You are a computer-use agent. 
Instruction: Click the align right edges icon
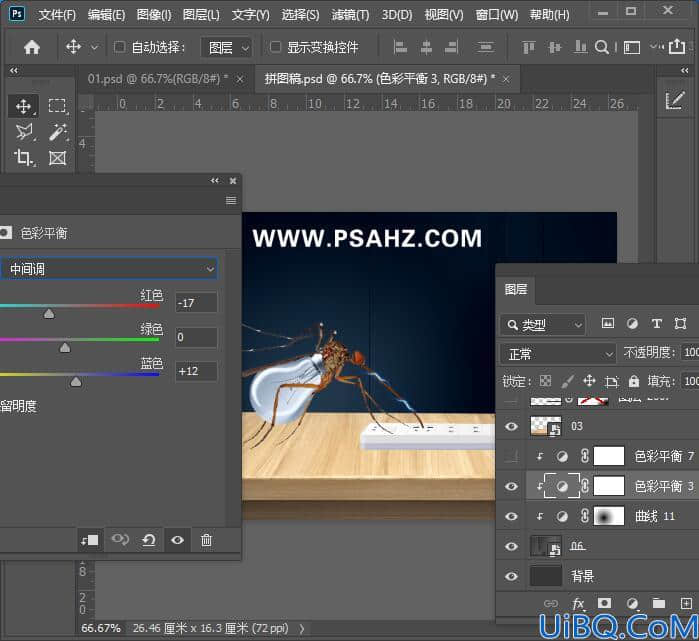coord(452,47)
